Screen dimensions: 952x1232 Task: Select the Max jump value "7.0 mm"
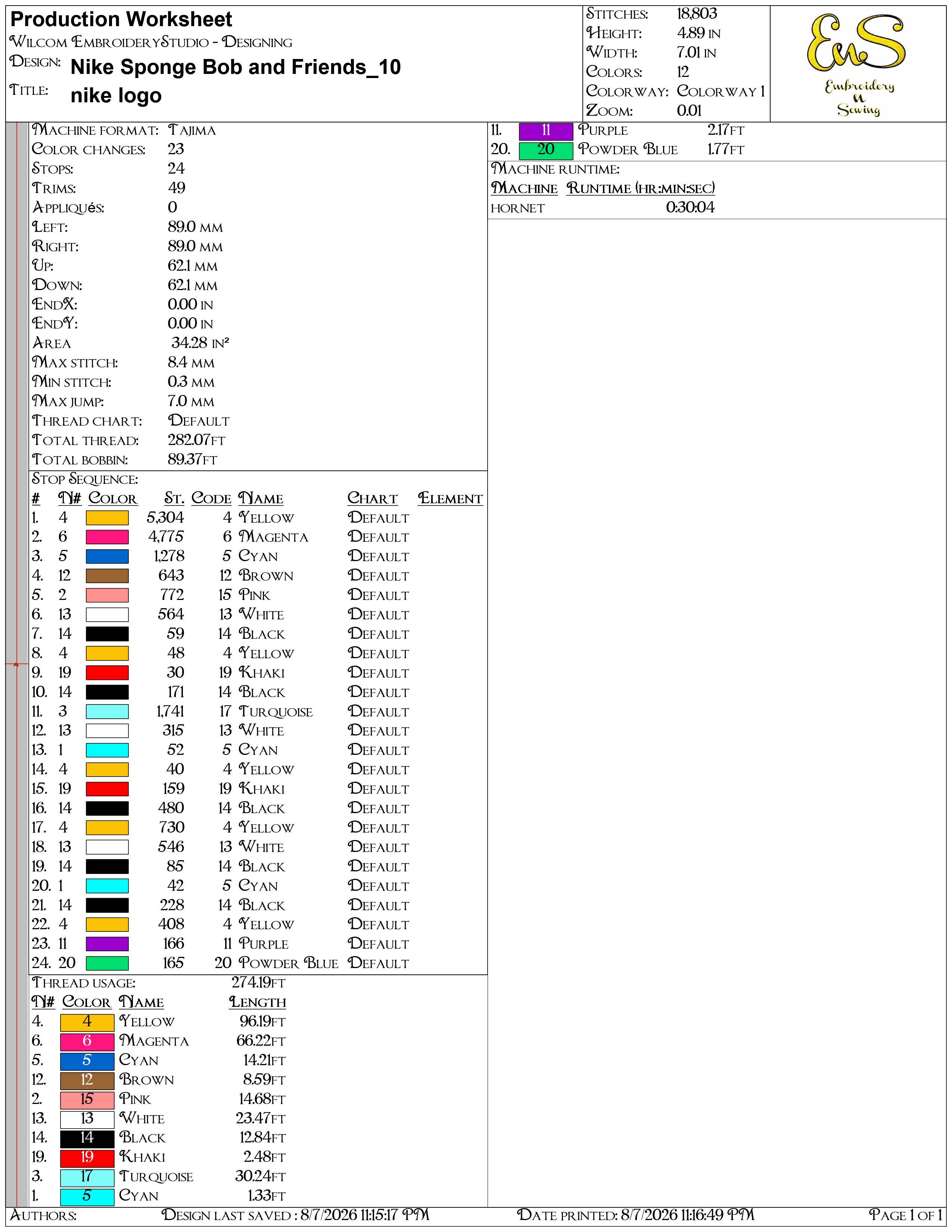[x=191, y=402]
